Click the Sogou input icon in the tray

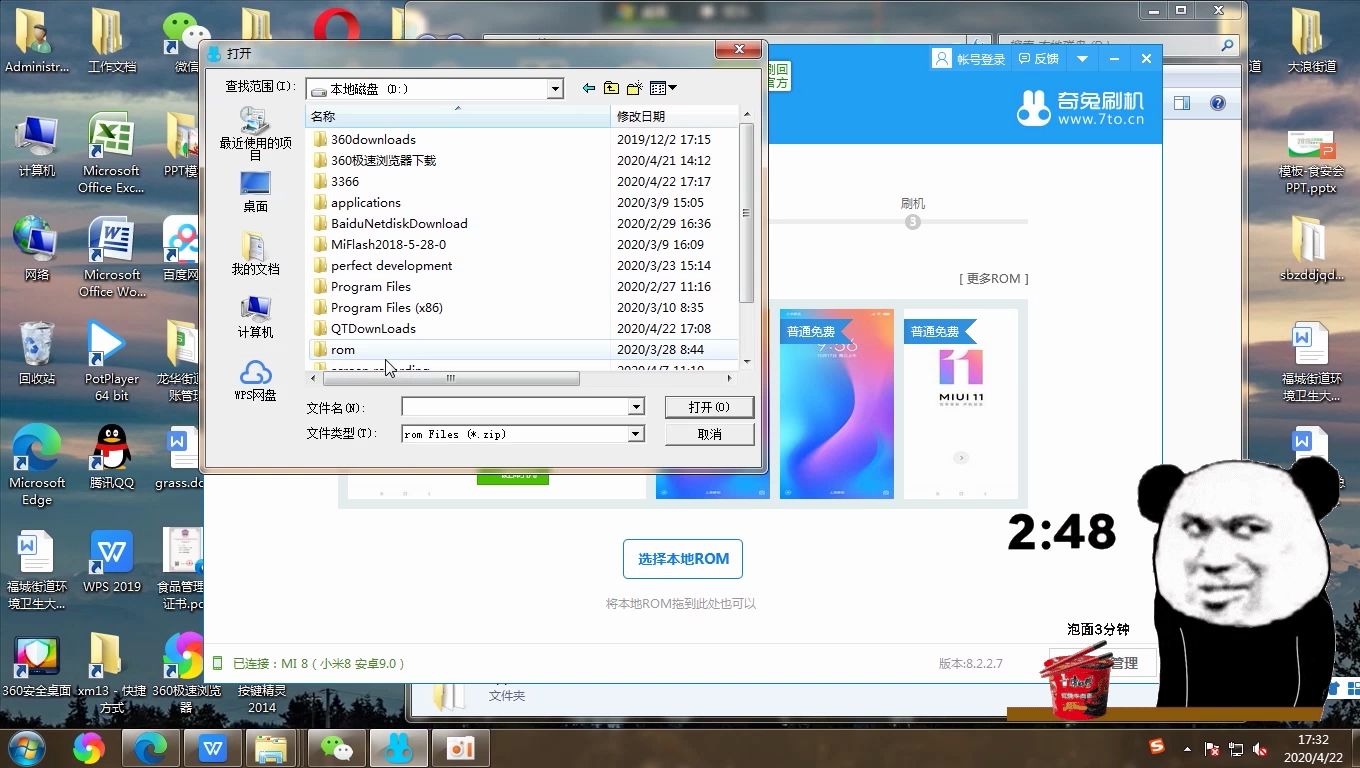click(1157, 747)
